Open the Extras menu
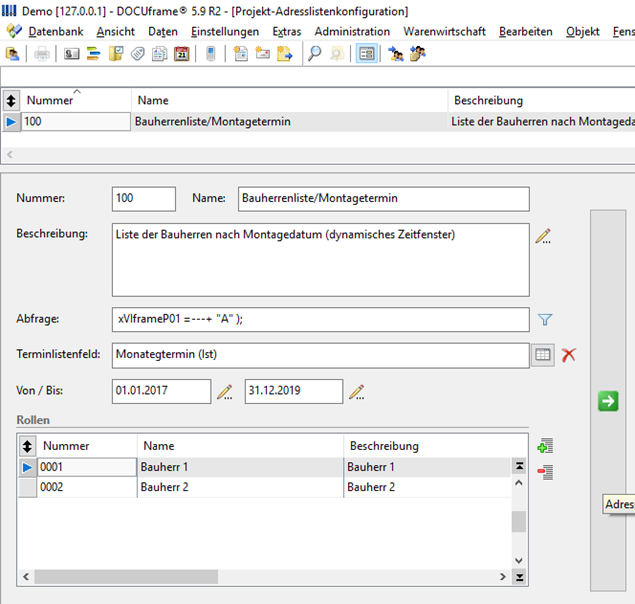 coord(287,32)
